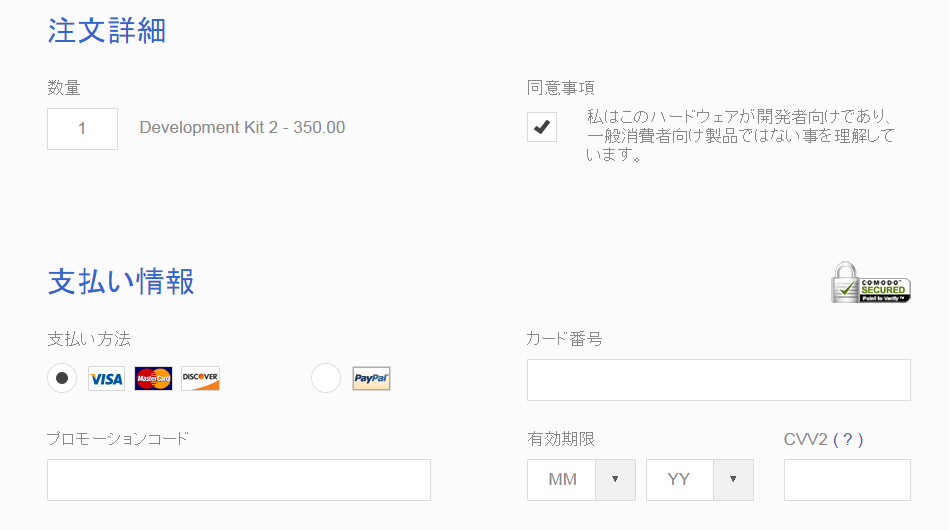This screenshot has height=530, width=949.
Task: Open the MM expiration month dropdown
Action: coord(581,480)
